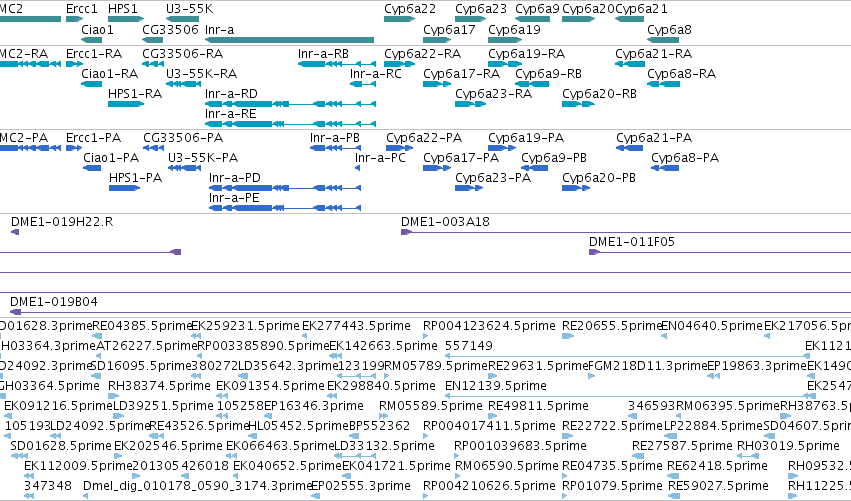Screen dimensions: 851x501
Task: Open the Cyp6a20-RB transcript label
Action: coord(599,94)
